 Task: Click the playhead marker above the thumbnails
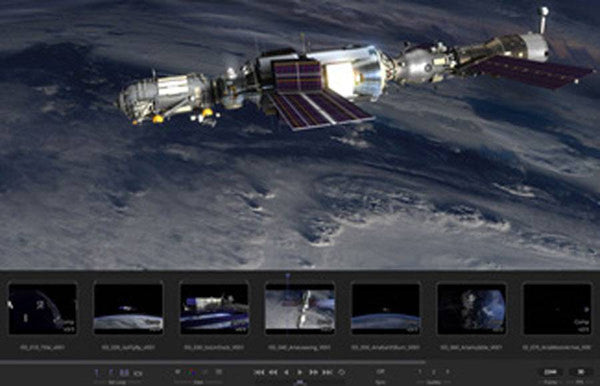coord(288,275)
